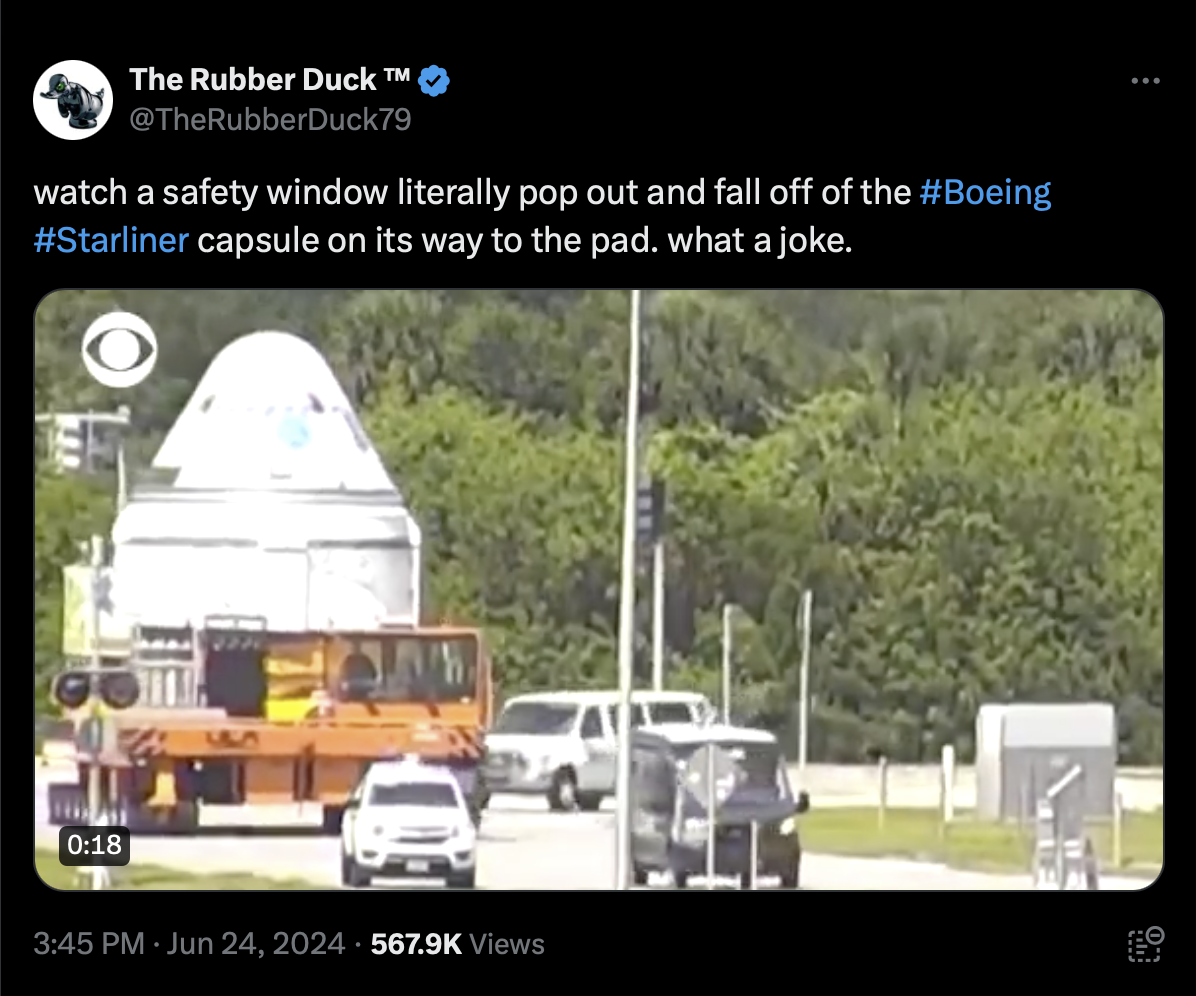This screenshot has height=996, width=1196.
Task: Open the three-dot more options menu
Action: [x=1146, y=81]
